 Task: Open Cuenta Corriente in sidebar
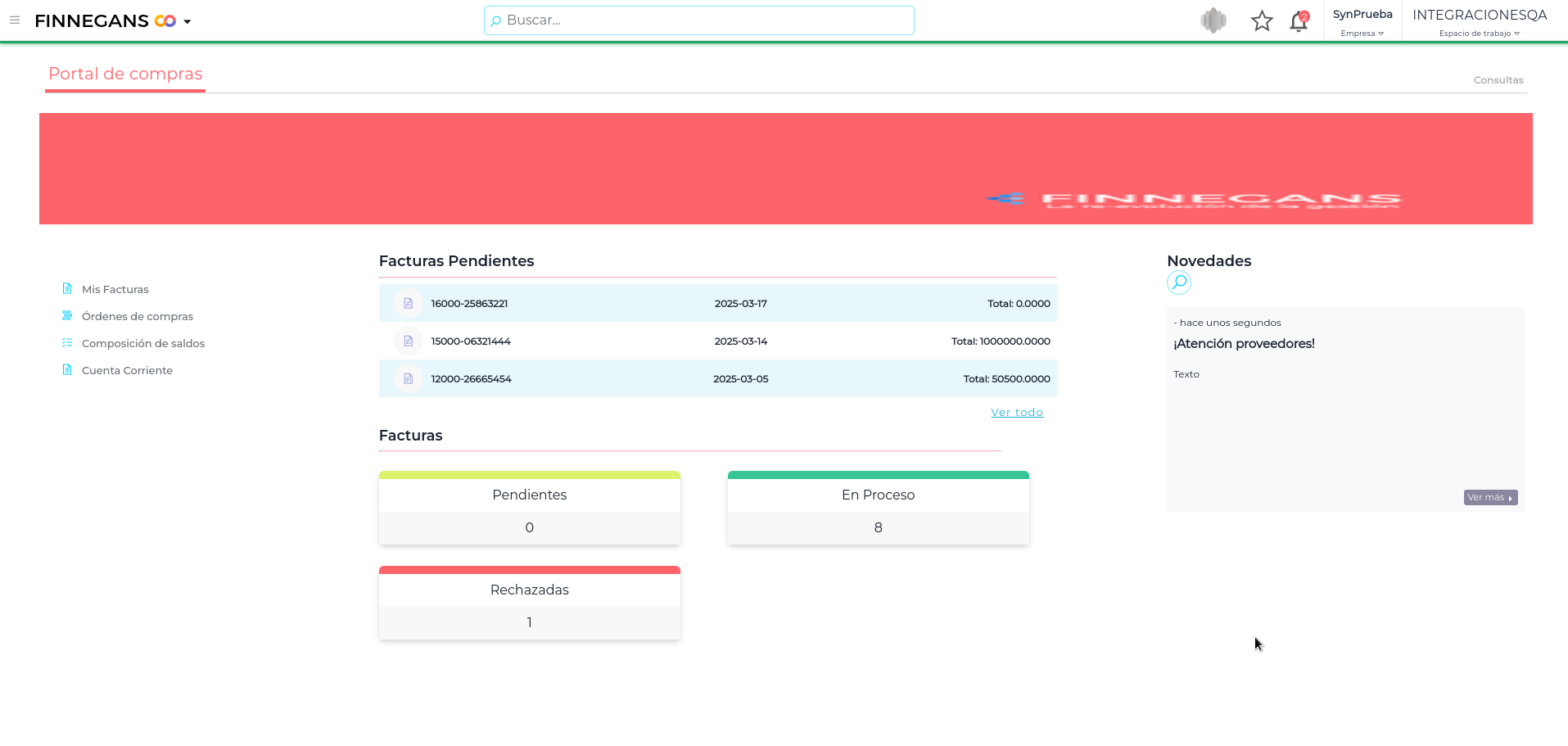point(127,370)
